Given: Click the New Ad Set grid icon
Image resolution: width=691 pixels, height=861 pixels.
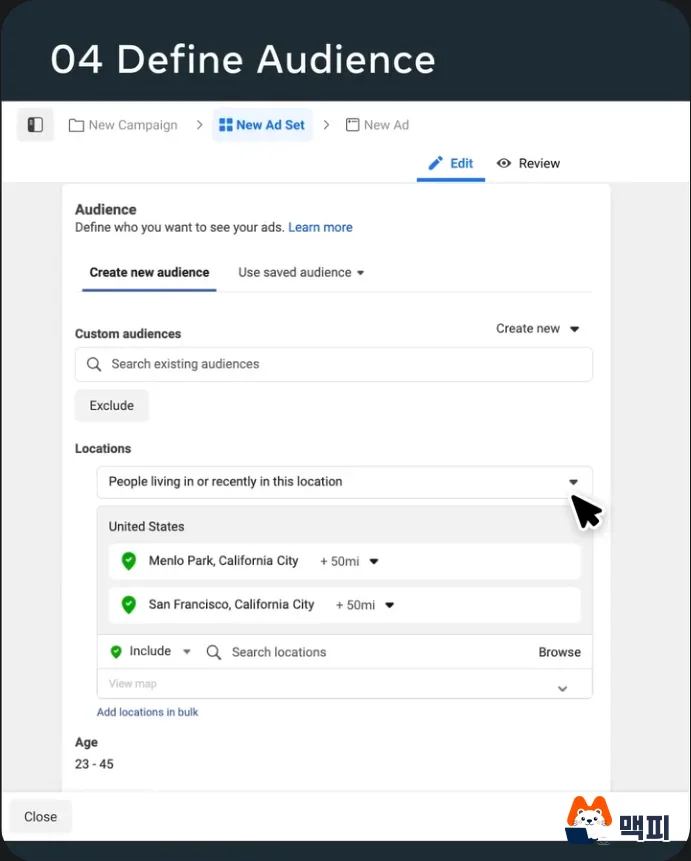Looking at the screenshot, I should [226, 125].
